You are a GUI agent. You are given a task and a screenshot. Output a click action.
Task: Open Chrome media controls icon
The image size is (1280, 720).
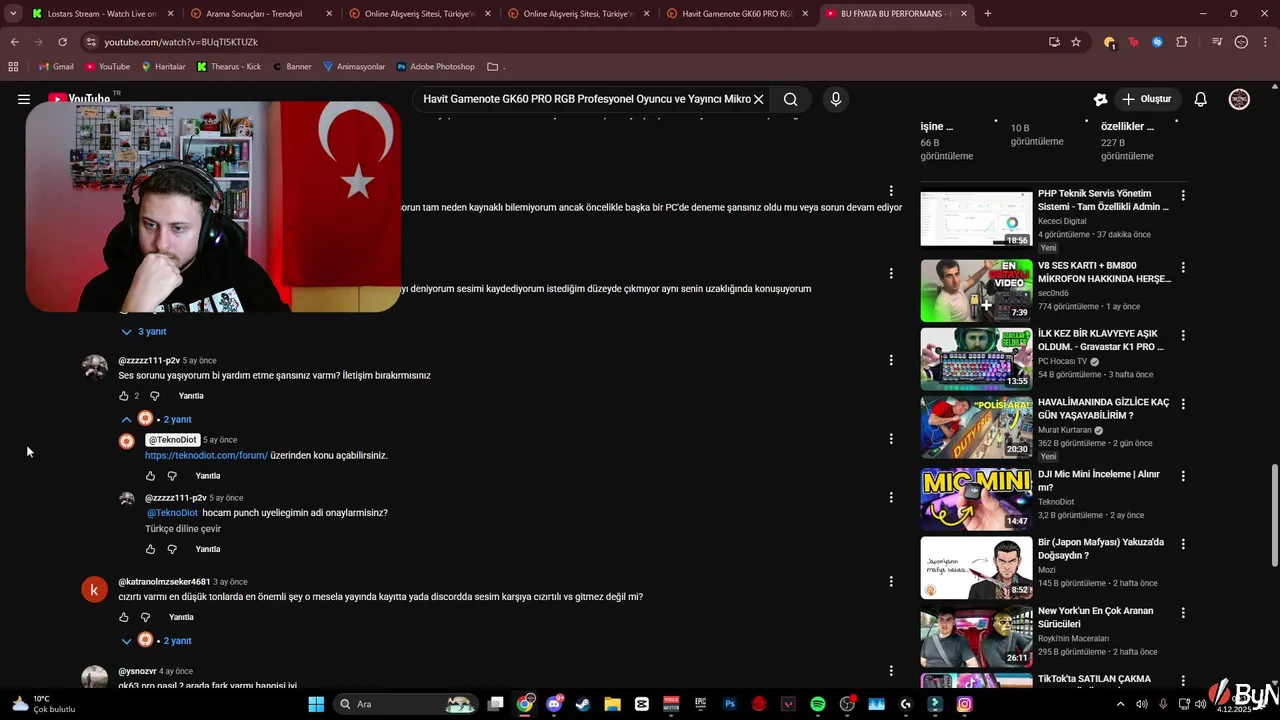(x=1217, y=42)
